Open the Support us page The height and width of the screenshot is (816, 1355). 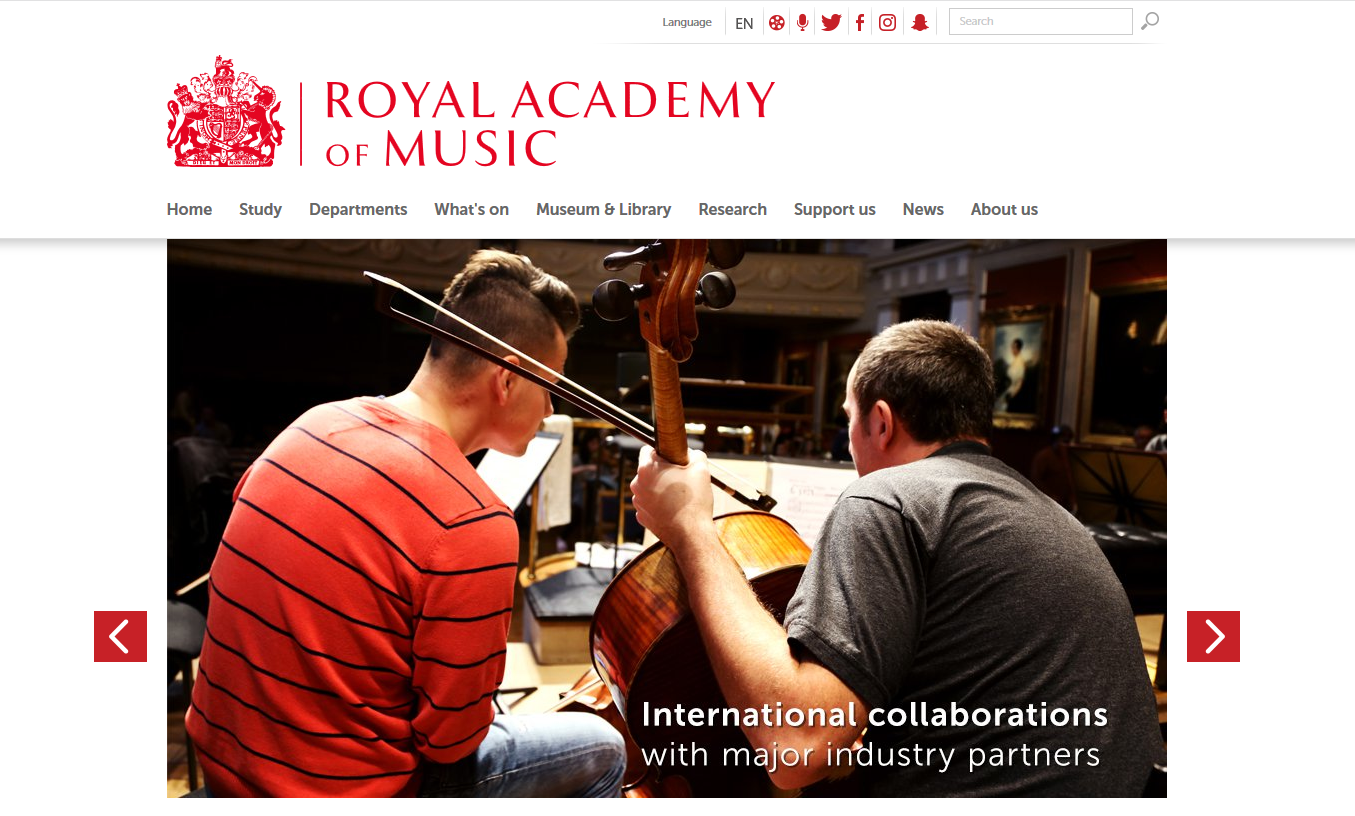click(835, 209)
